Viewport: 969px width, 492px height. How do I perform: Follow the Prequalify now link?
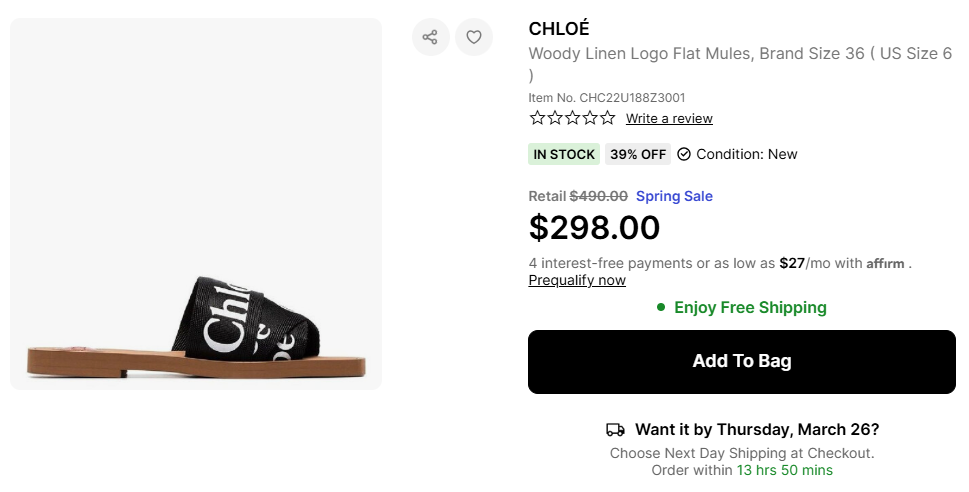(577, 280)
